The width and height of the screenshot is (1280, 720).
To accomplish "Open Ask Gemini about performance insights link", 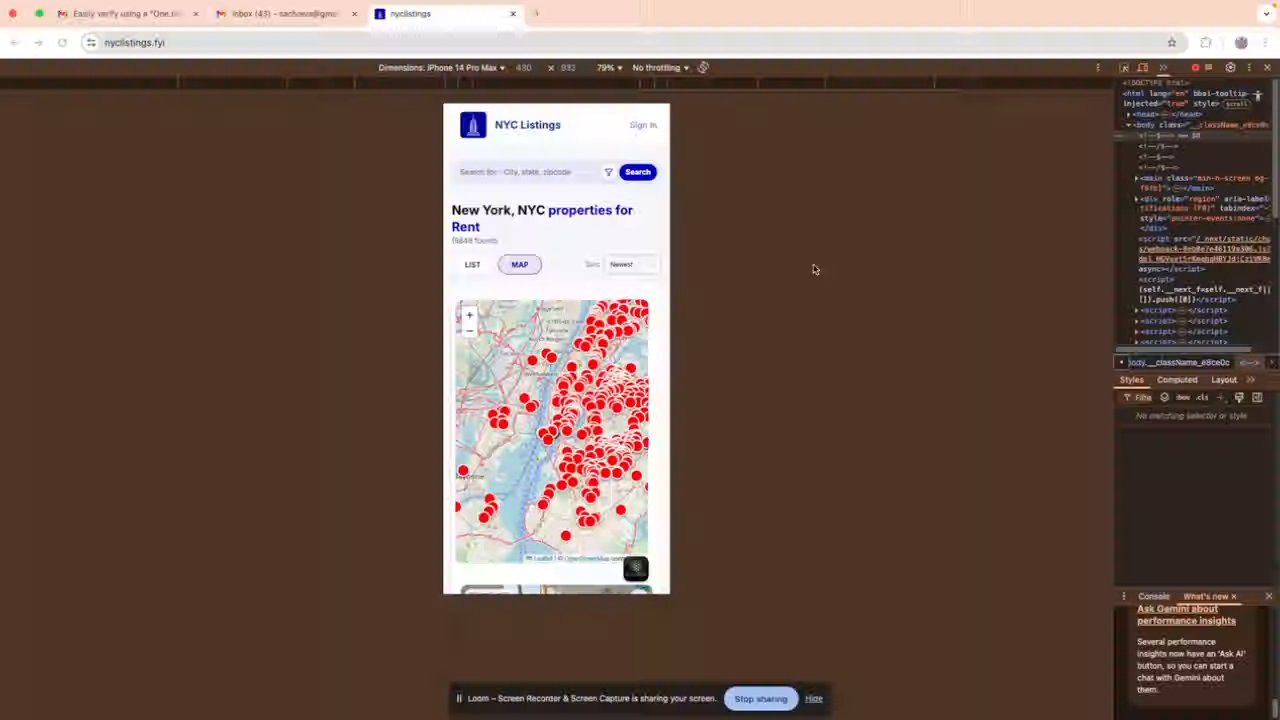I will click(x=1186, y=615).
